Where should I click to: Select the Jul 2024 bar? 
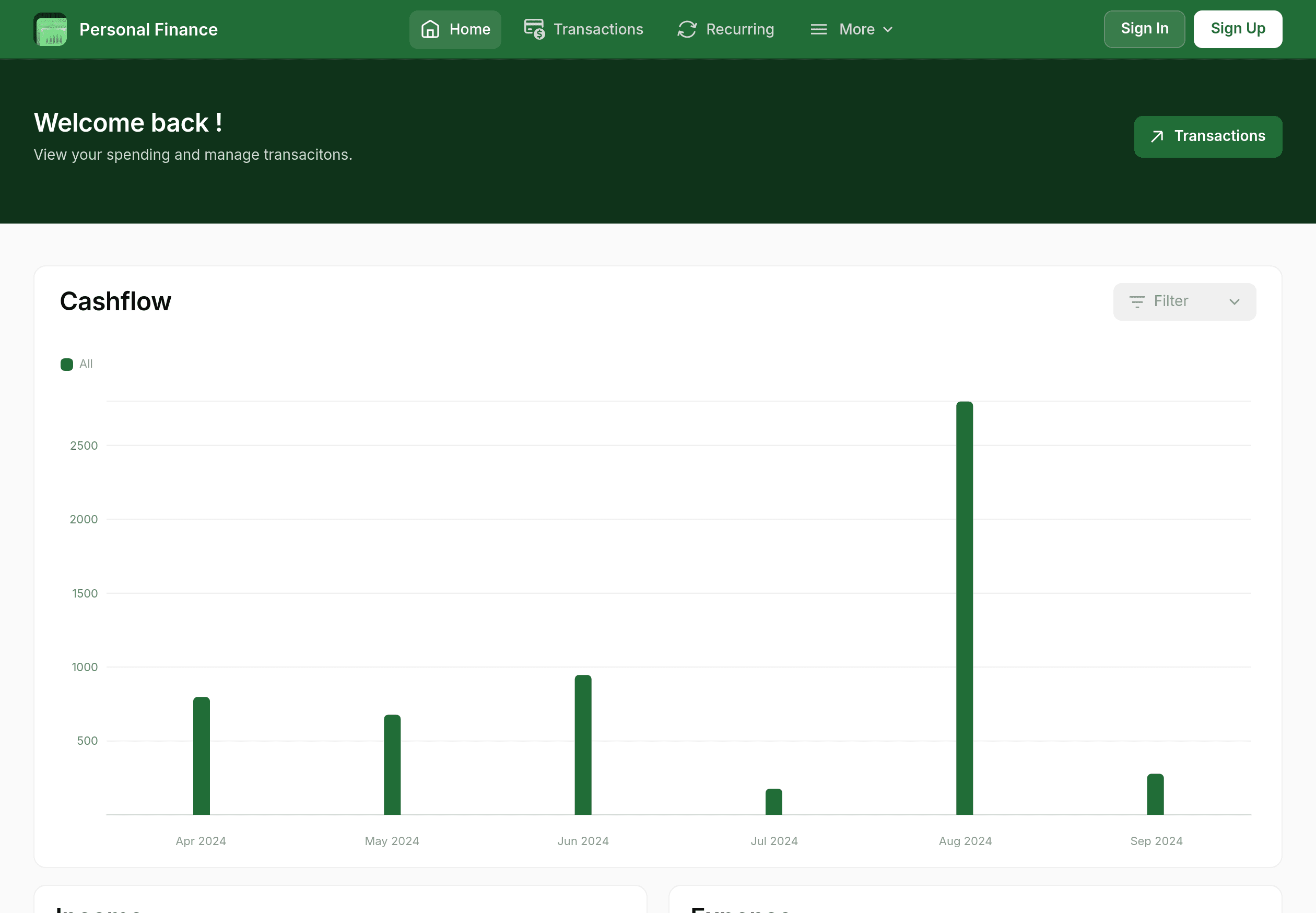pyautogui.click(x=774, y=801)
